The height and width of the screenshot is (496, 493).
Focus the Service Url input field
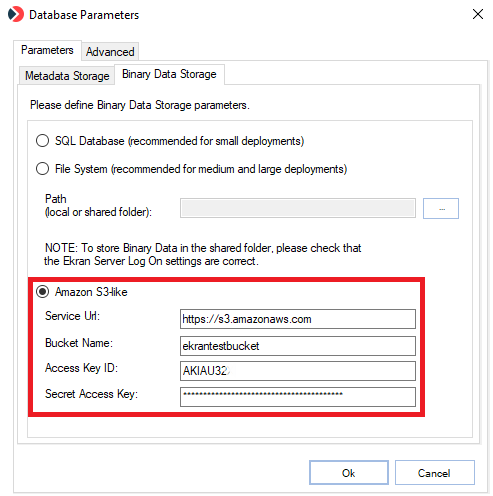pos(298,319)
